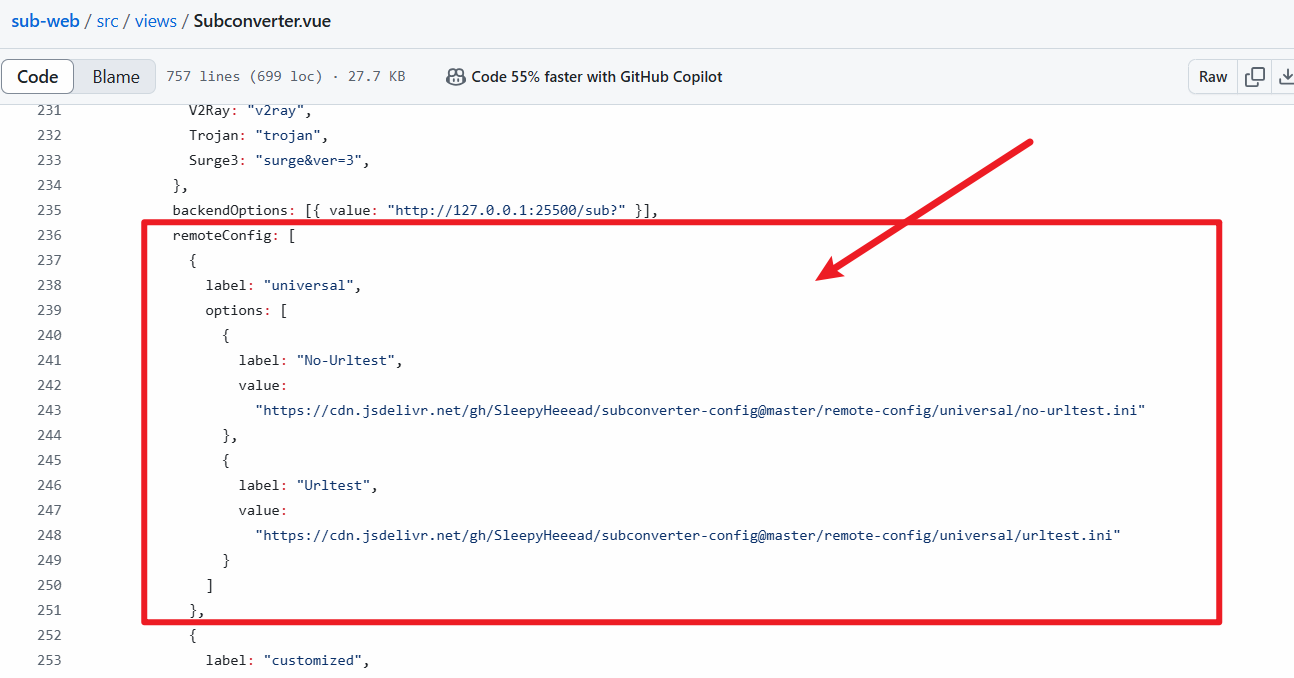The height and width of the screenshot is (678, 1294).
Task: Click the backendOptions code line
Action: [414, 210]
